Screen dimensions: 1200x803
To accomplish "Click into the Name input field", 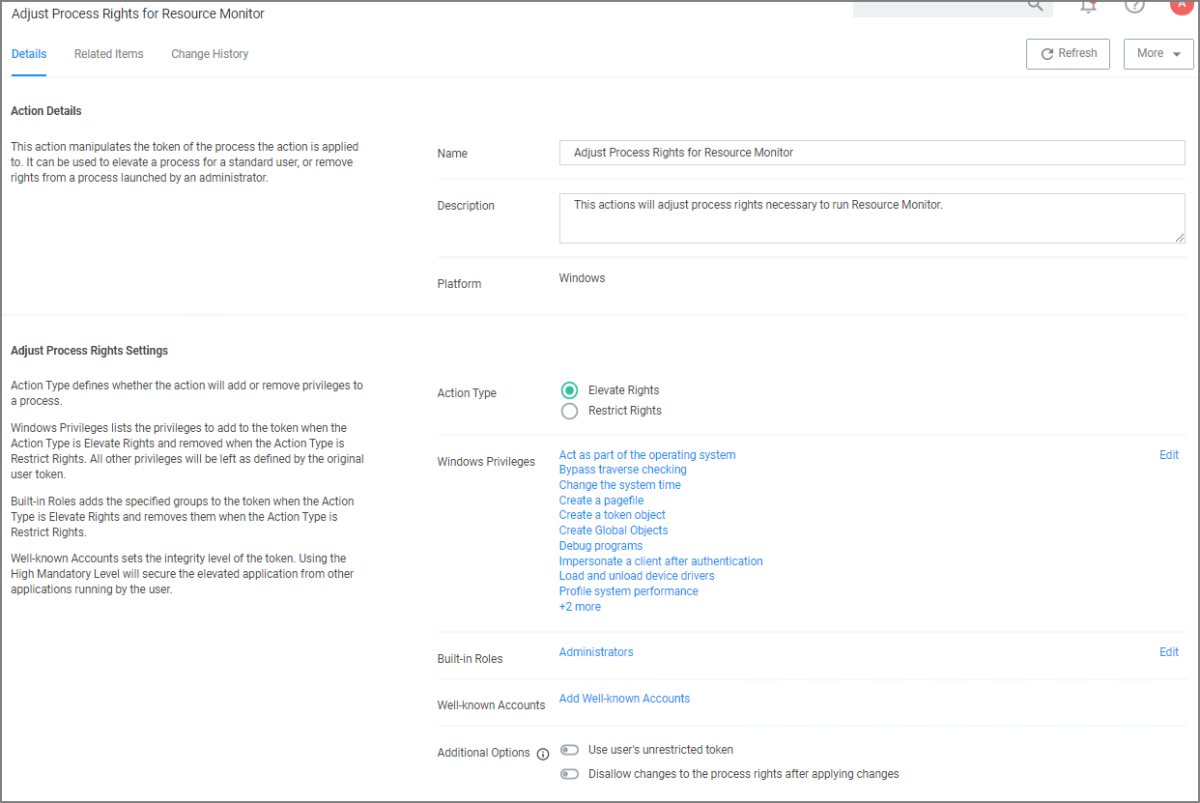I will point(871,153).
